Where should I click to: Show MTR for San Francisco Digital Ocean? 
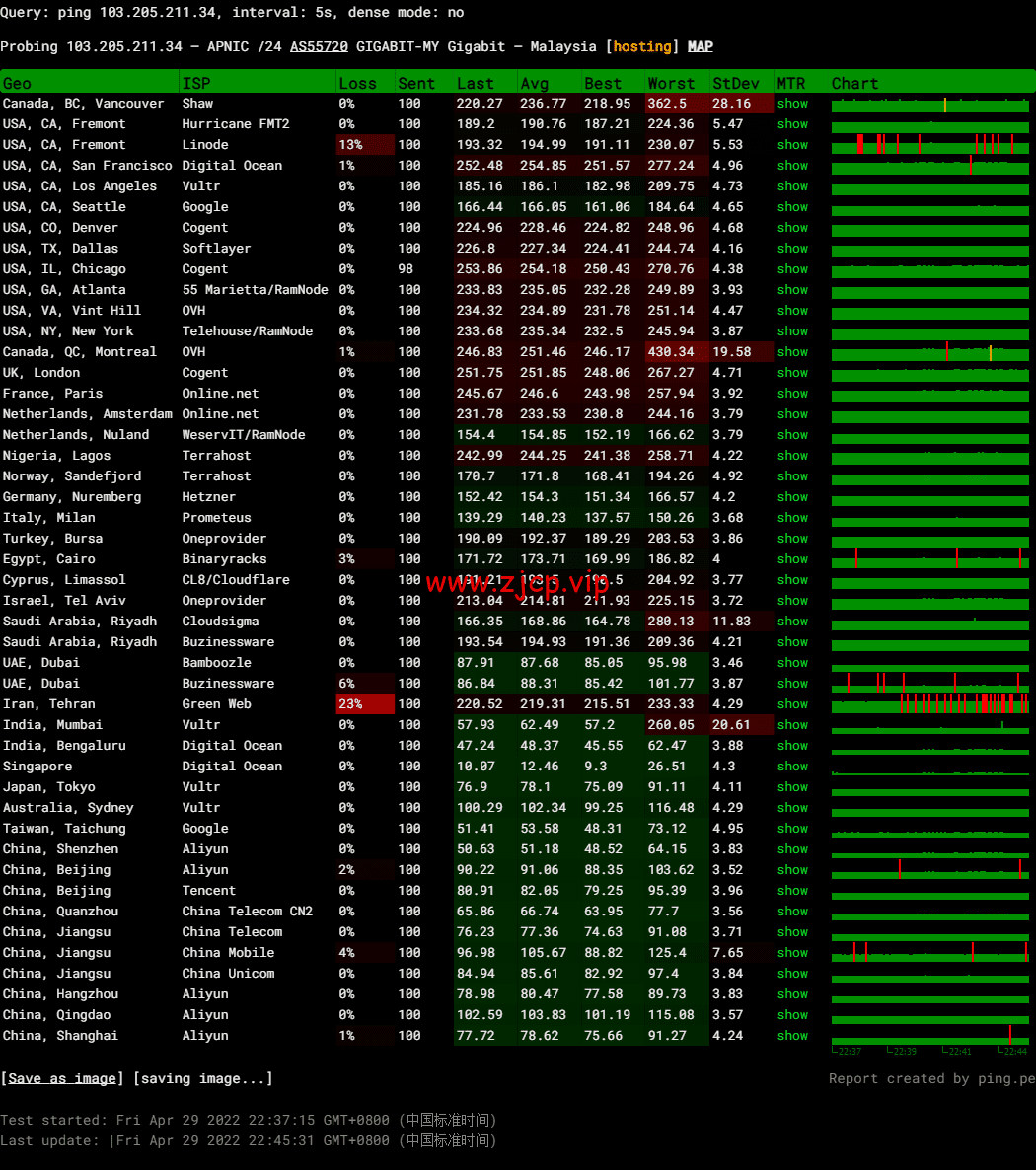point(792,166)
